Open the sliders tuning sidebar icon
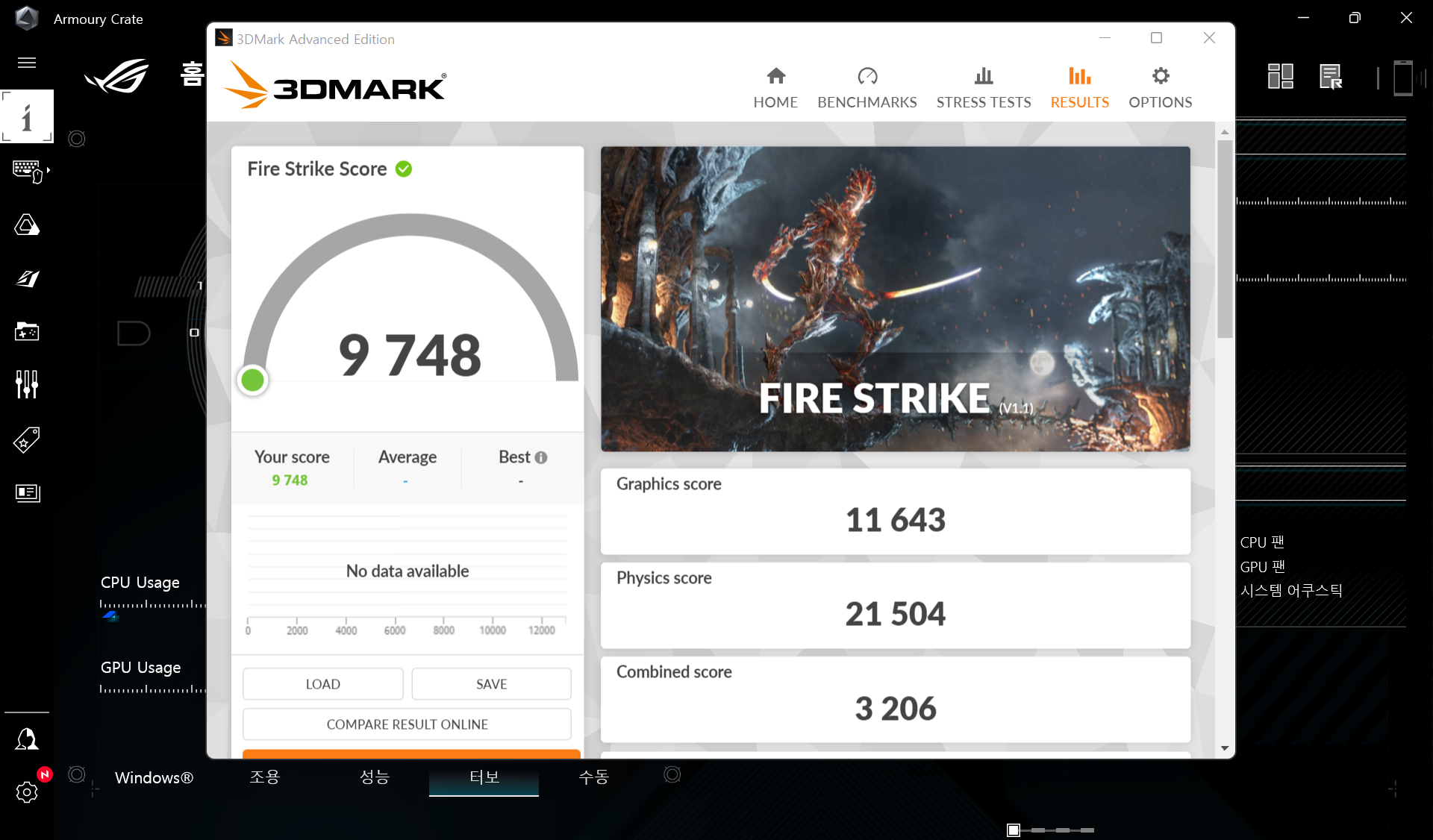 click(27, 384)
